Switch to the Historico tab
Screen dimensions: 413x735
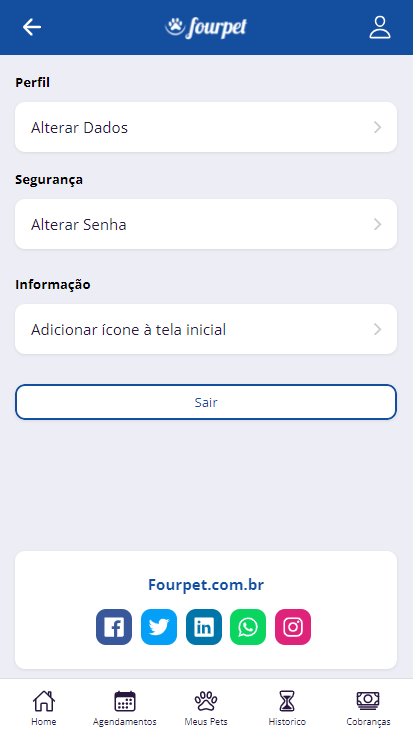[287, 708]
